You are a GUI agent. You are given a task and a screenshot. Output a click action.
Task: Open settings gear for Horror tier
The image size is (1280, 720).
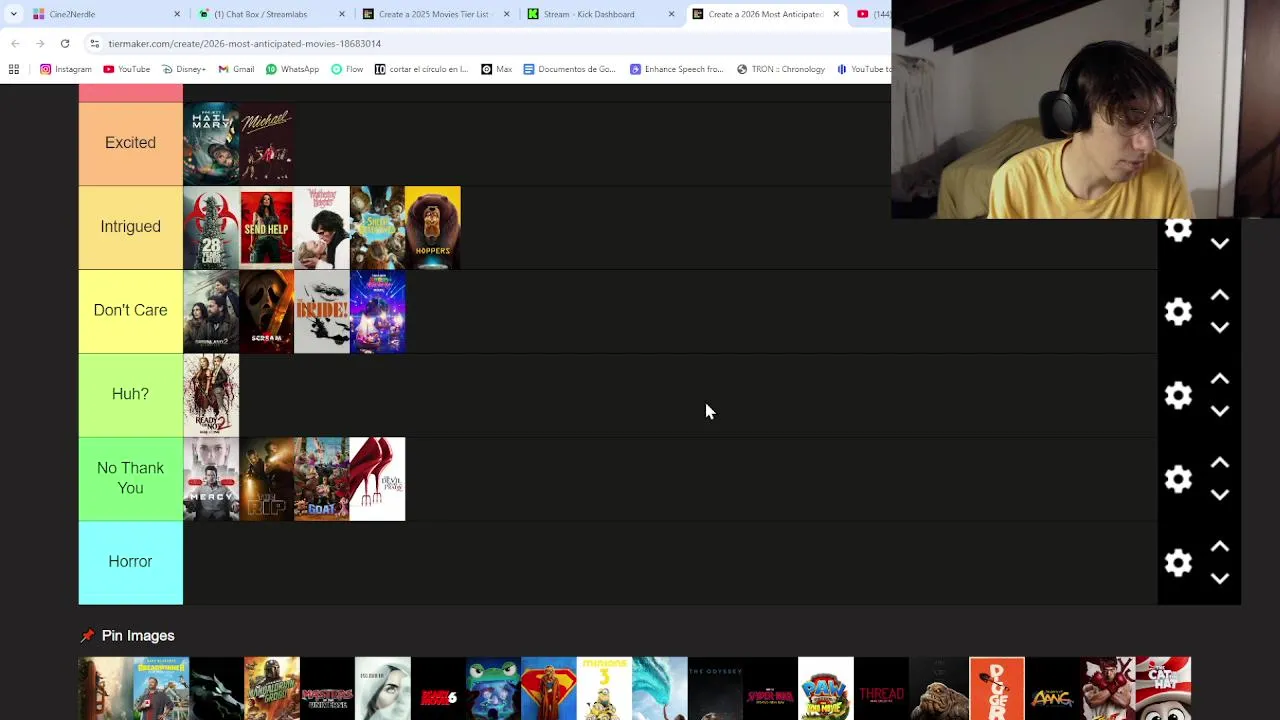1179,563
